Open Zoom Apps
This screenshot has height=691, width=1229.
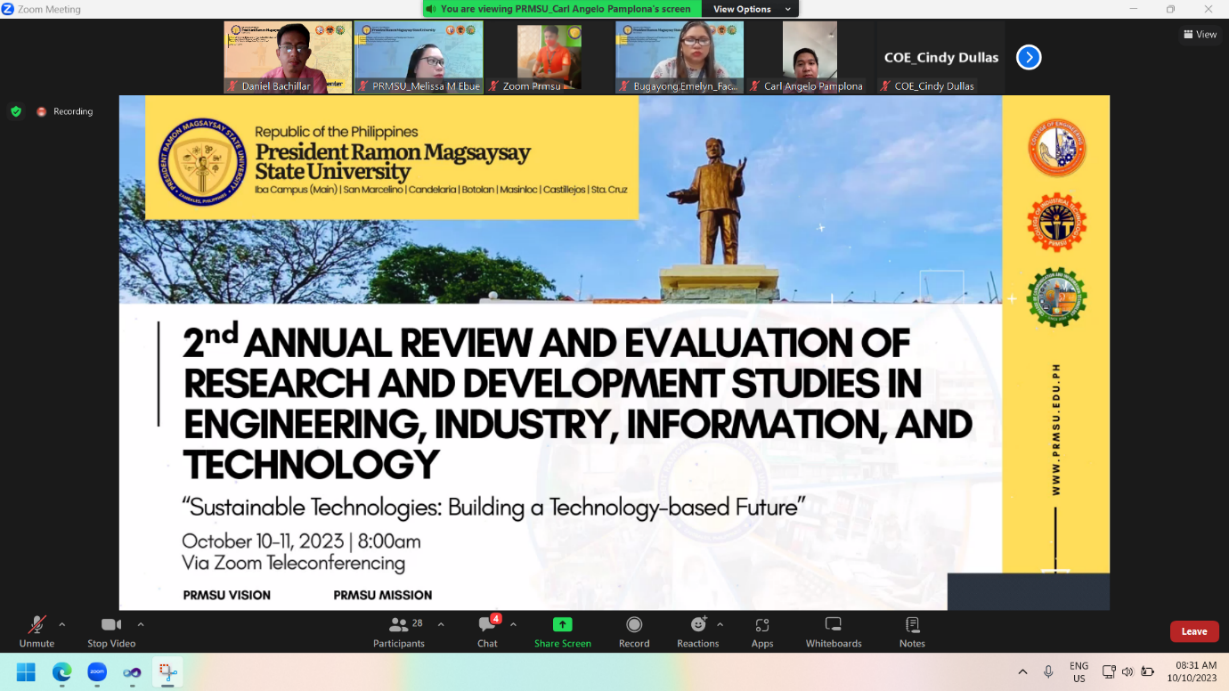coord(762,625)
